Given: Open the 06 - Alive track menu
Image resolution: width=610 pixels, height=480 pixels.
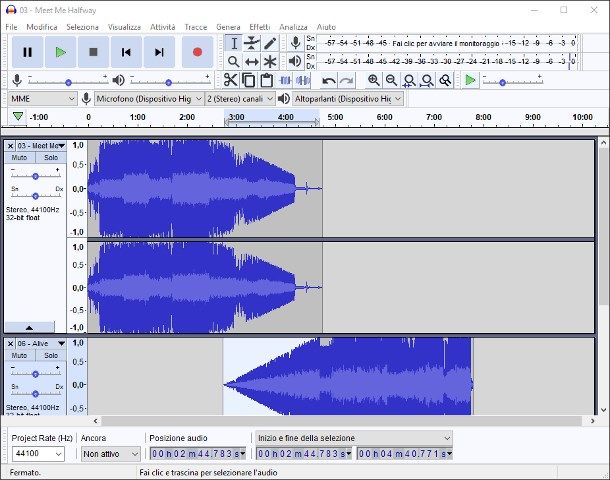Looking at the screenshot, I should pyautogui.click(x=41, y=343).
